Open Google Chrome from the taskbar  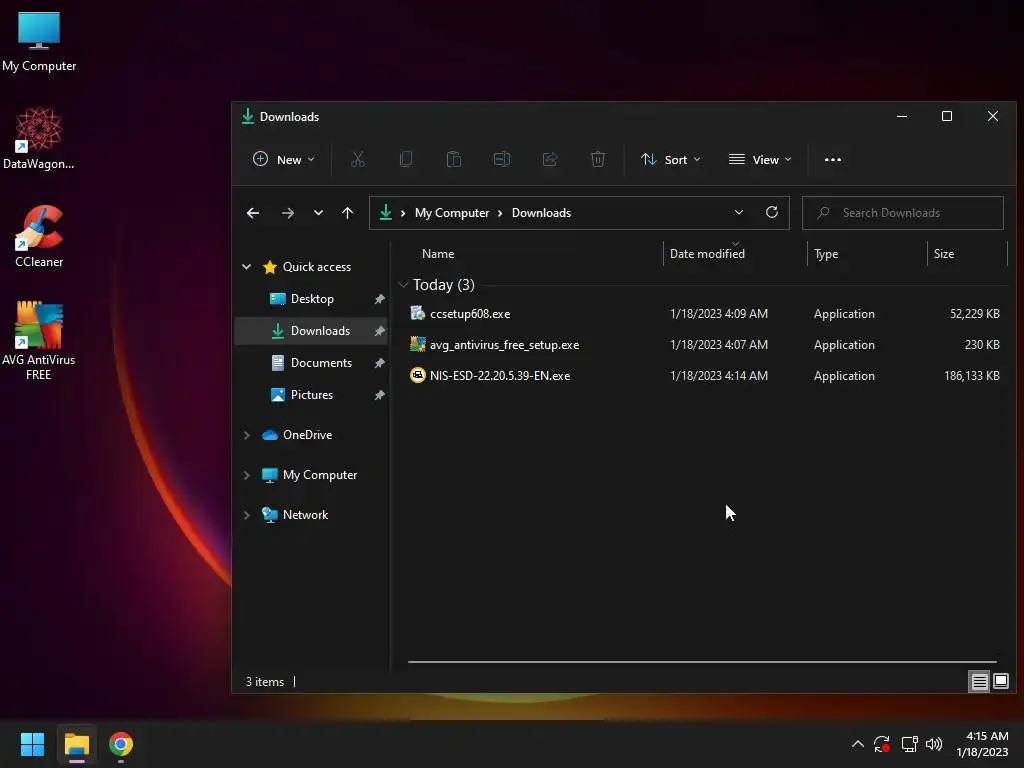point(121,744)
